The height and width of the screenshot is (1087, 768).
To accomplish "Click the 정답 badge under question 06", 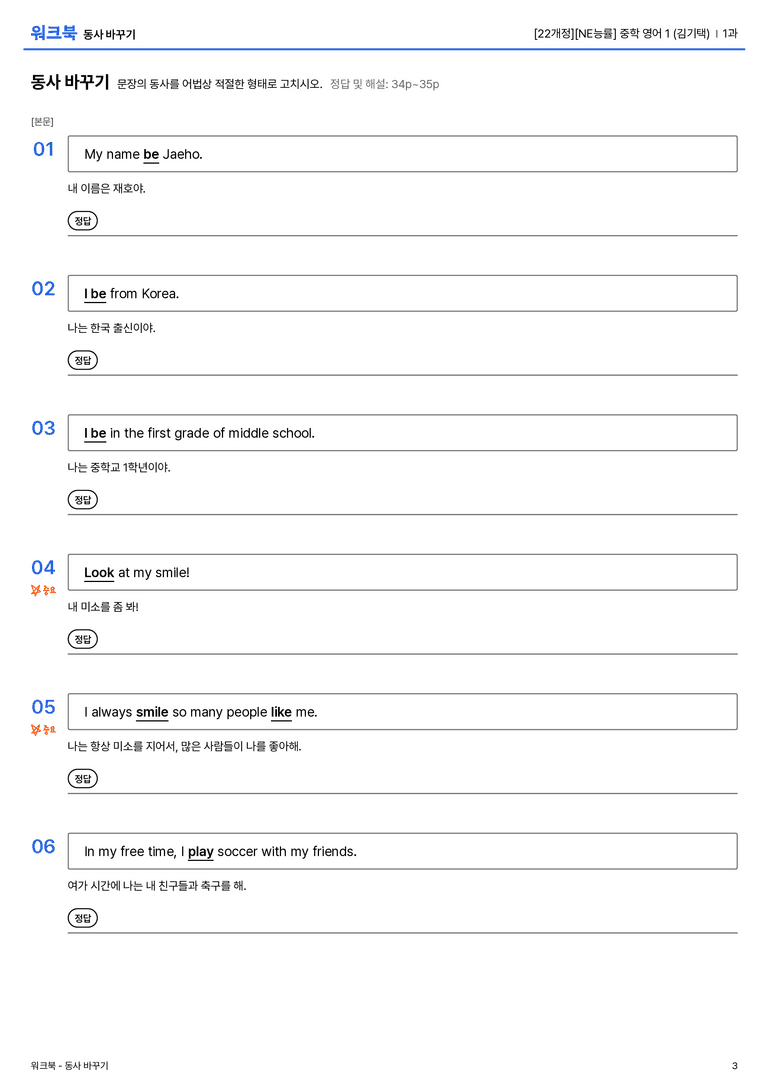I will [x=82, y=918].
